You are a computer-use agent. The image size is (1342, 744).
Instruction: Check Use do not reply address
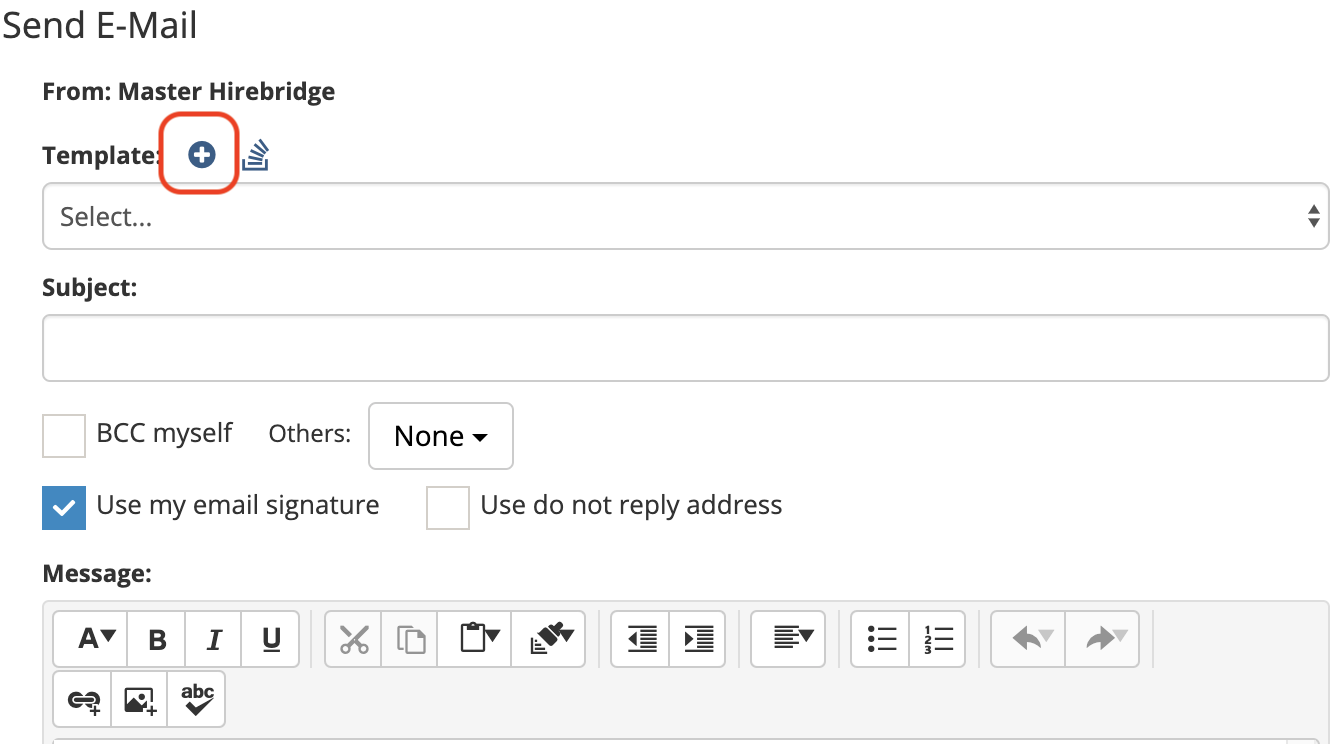click(448, 507)
